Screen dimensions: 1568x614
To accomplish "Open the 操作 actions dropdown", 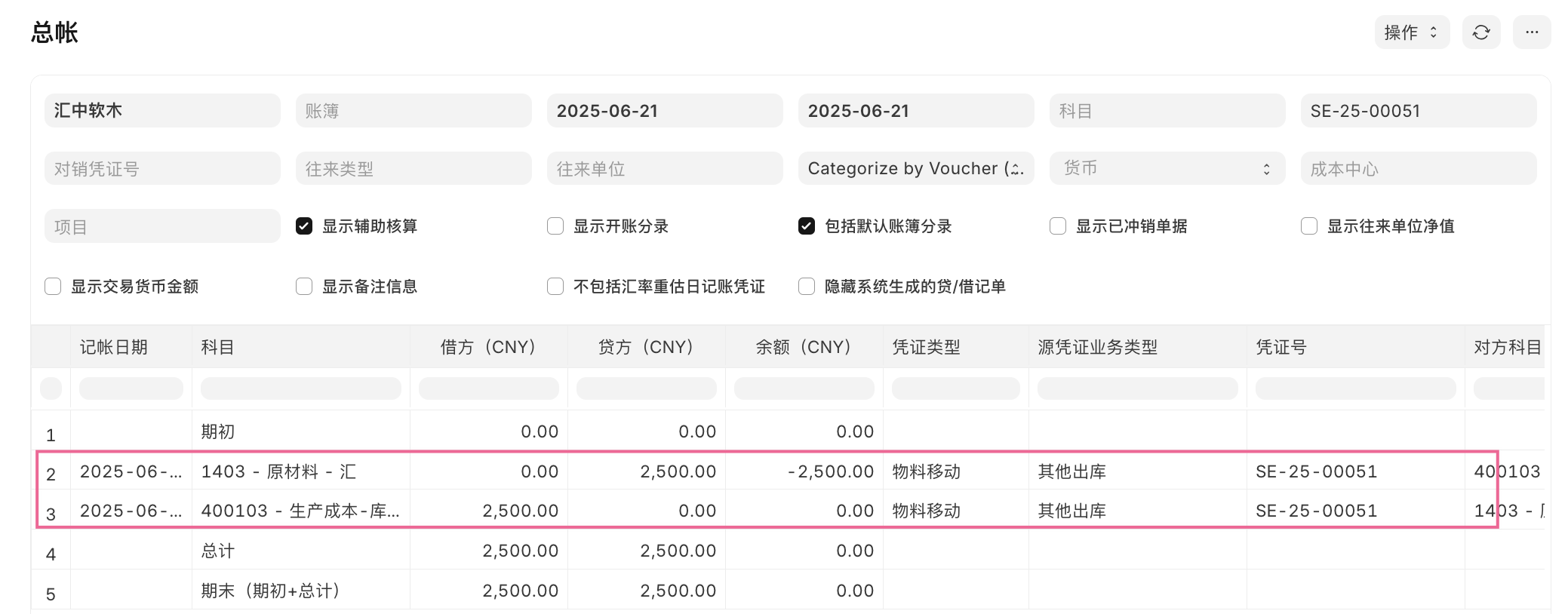I will click(1412, 32).
